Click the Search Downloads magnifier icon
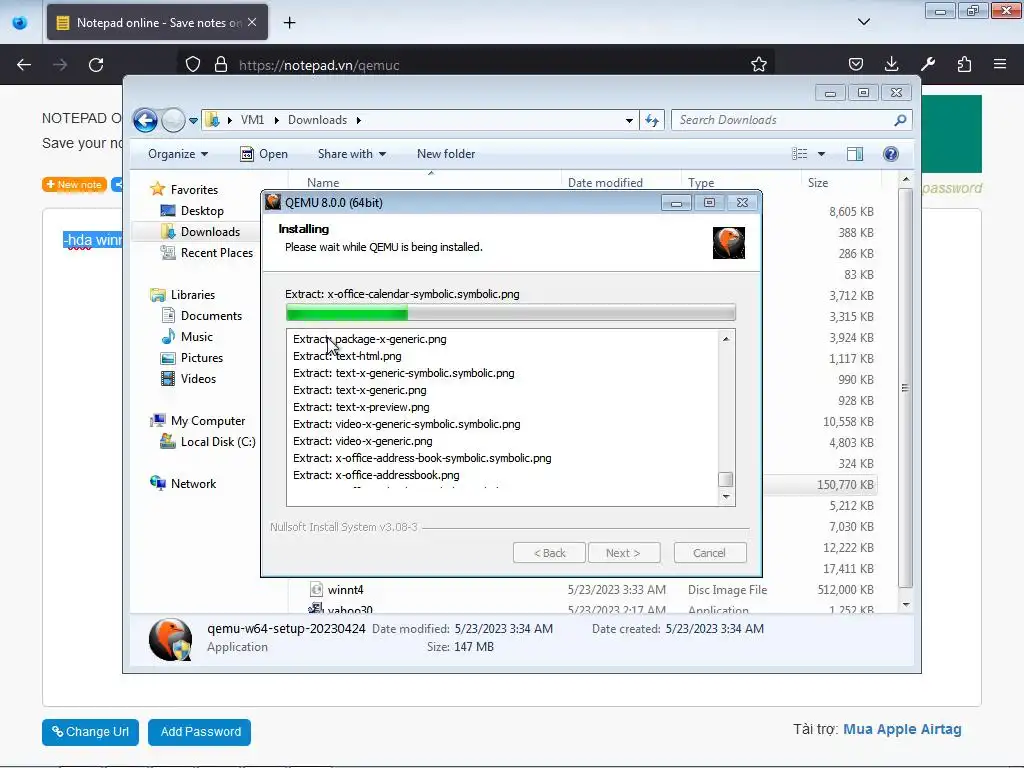 coord(901,120)
